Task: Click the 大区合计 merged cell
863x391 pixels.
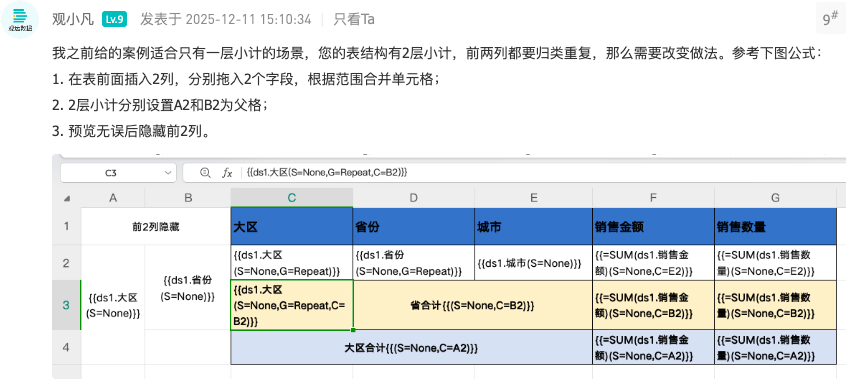Action: (x=412, y=347)
